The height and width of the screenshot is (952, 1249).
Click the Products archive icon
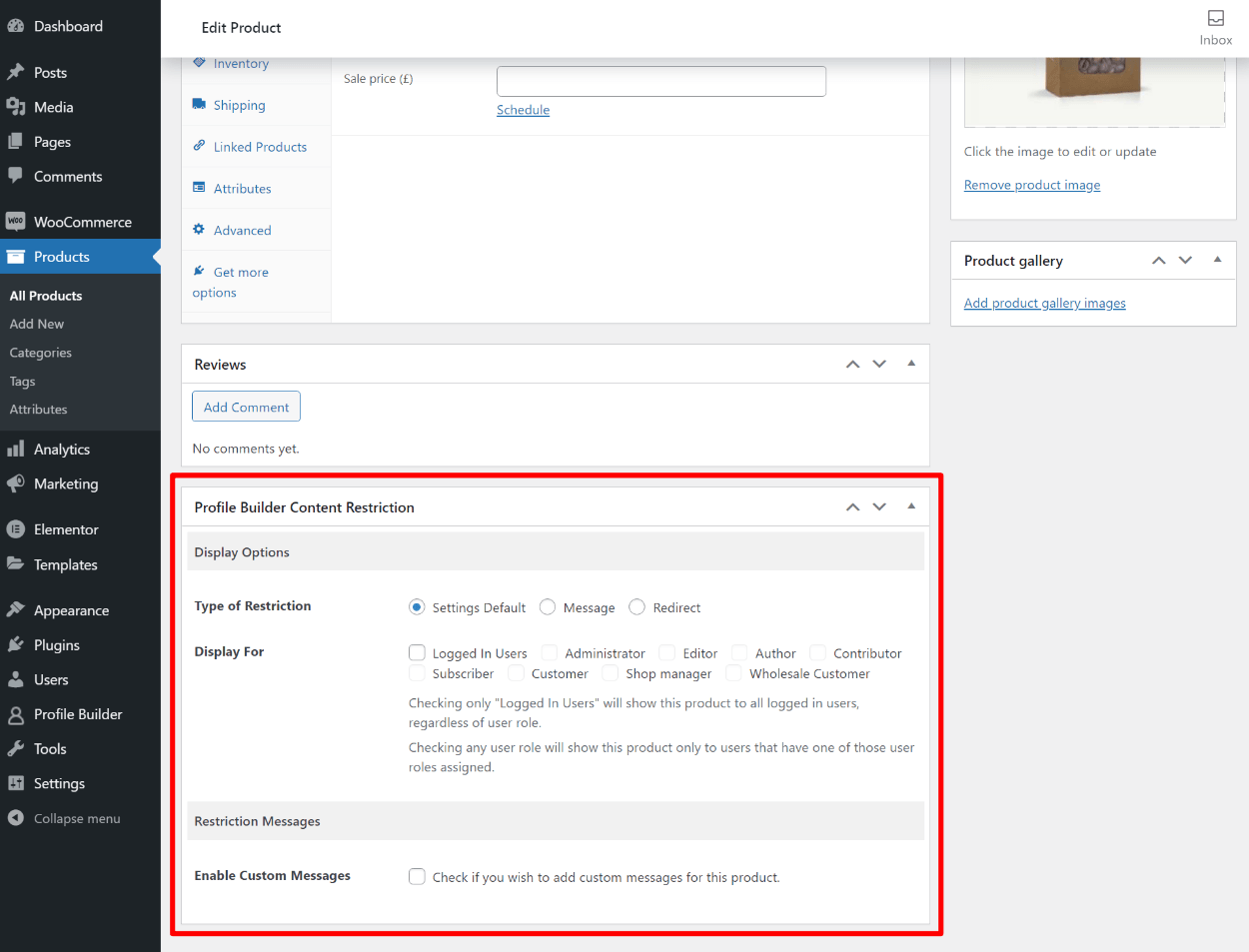(15, 257)
